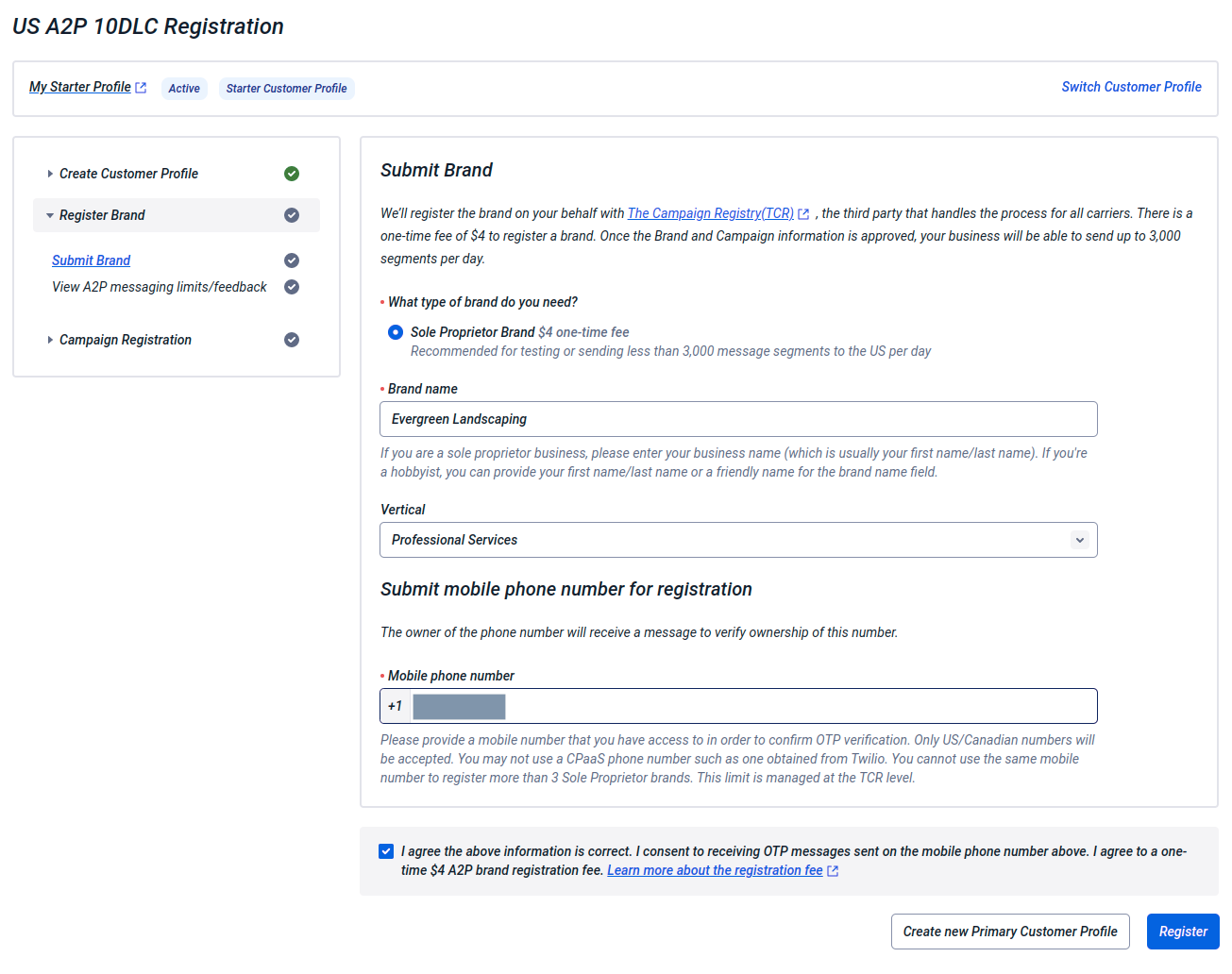Click status check icon beside Register Brand
Image resolution: width=1232 pixels, height=974 pixels.
point(292,215)
